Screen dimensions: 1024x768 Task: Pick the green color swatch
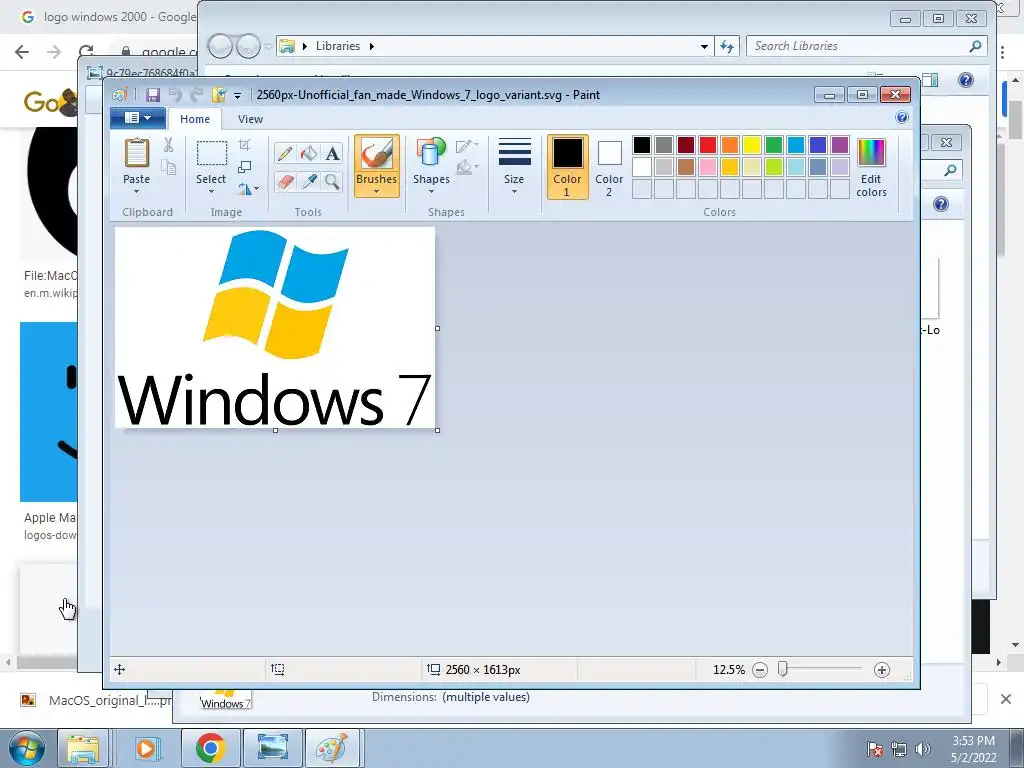click(x=774, y=145)
